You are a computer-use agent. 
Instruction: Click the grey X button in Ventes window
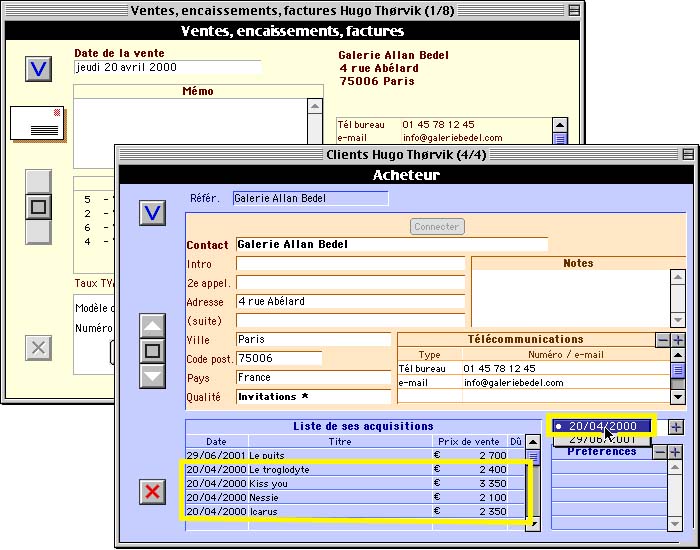(38, 348)
